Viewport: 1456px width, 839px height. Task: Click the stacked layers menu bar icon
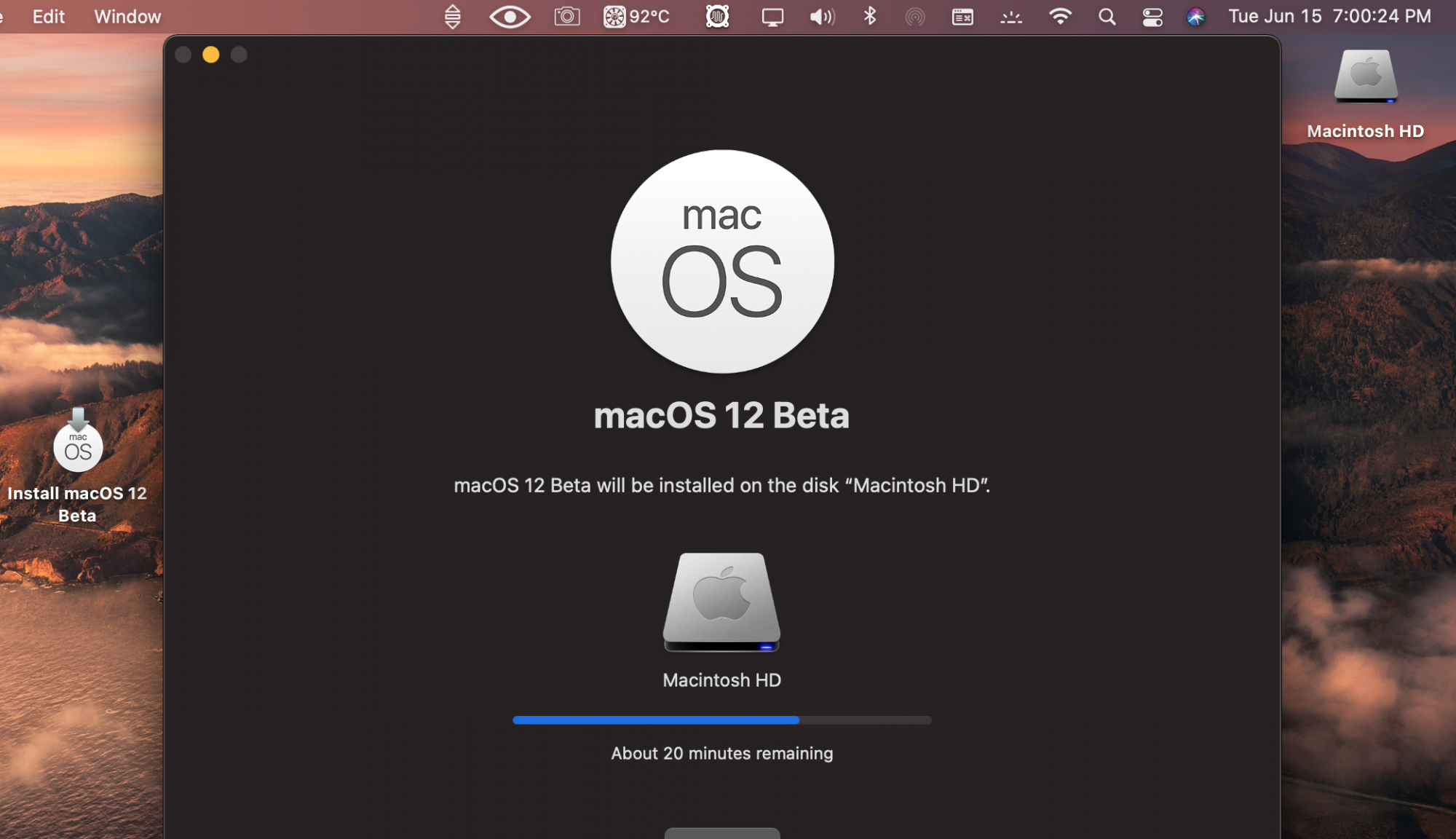pos(452,16)
